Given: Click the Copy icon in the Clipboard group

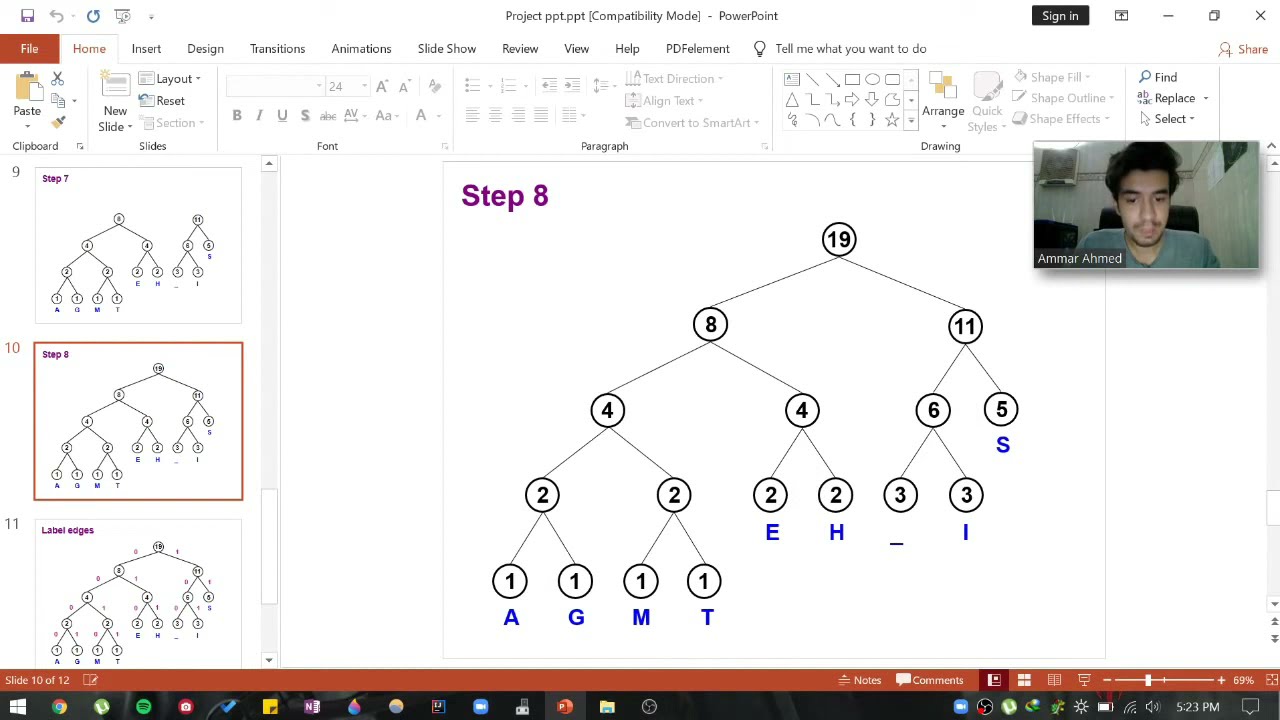Looking at the screenshot, I should click(x=57, y=99).
